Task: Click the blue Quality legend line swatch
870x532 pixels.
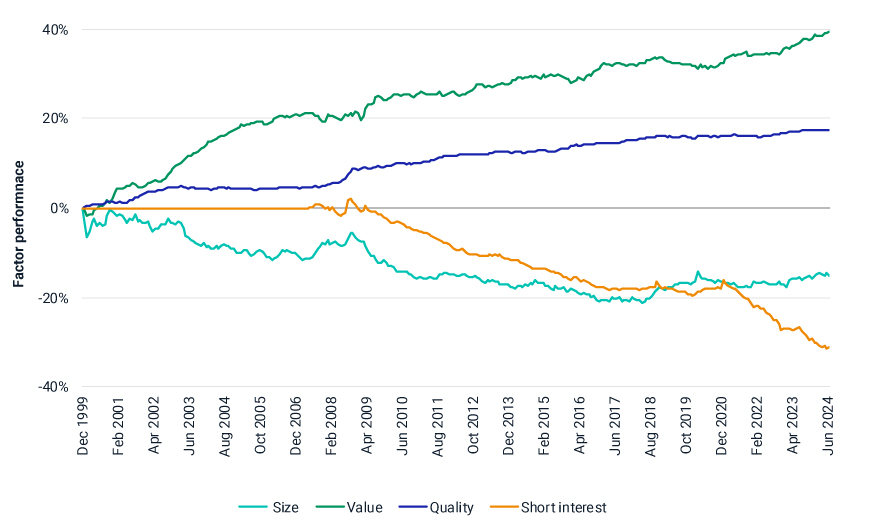Action: point(413,507)
